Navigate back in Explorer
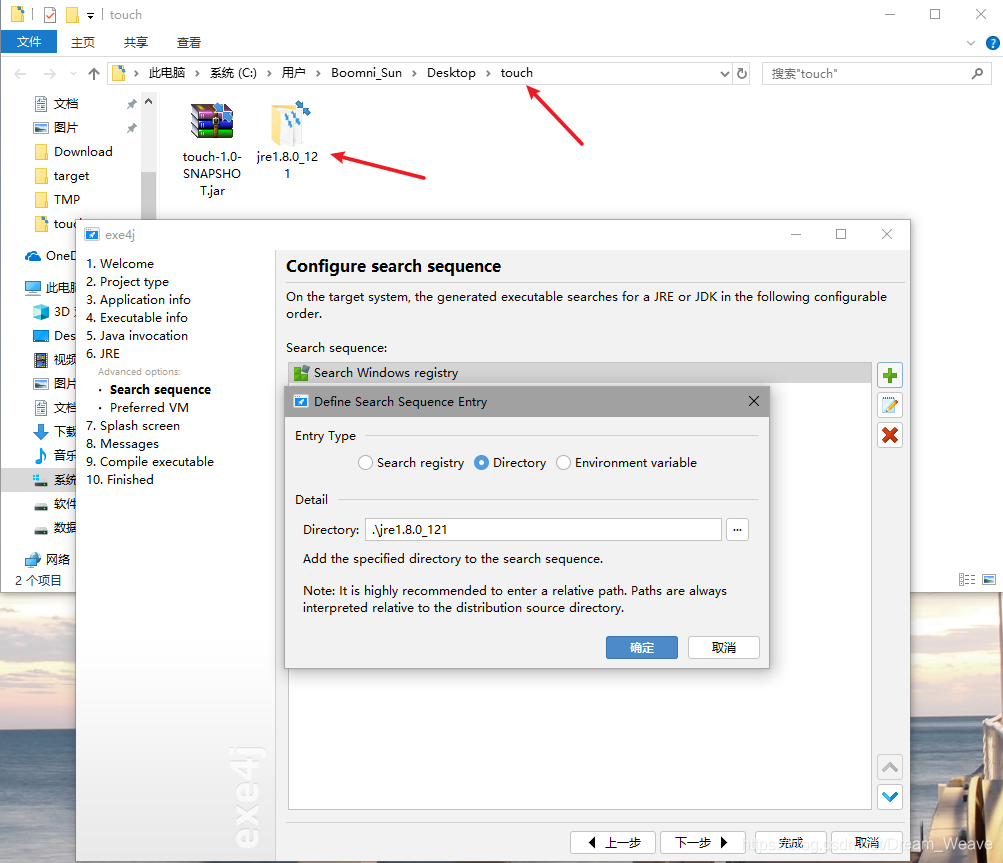 click(20, 74)
